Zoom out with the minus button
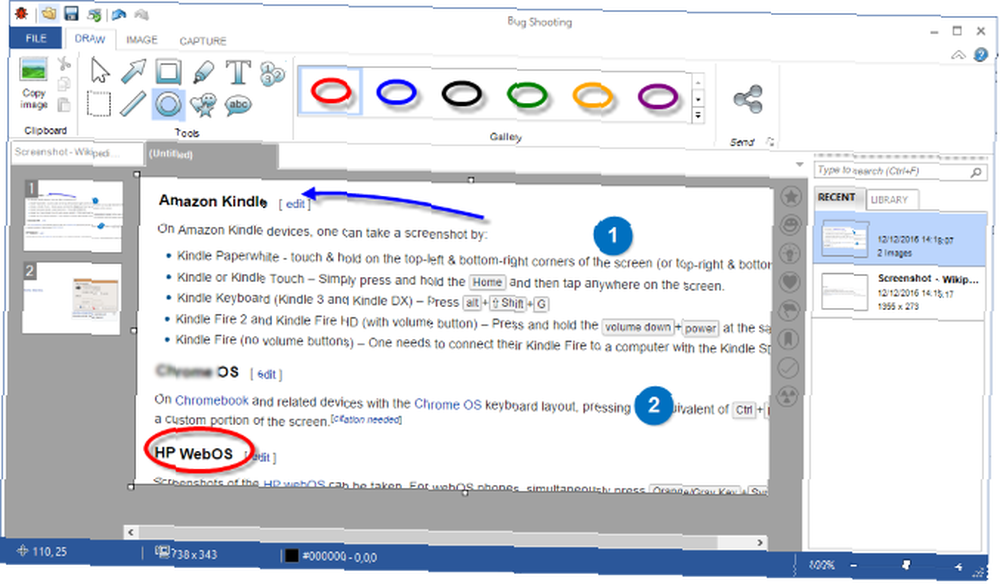1000x584 pixels. click(x=854, y=565)
